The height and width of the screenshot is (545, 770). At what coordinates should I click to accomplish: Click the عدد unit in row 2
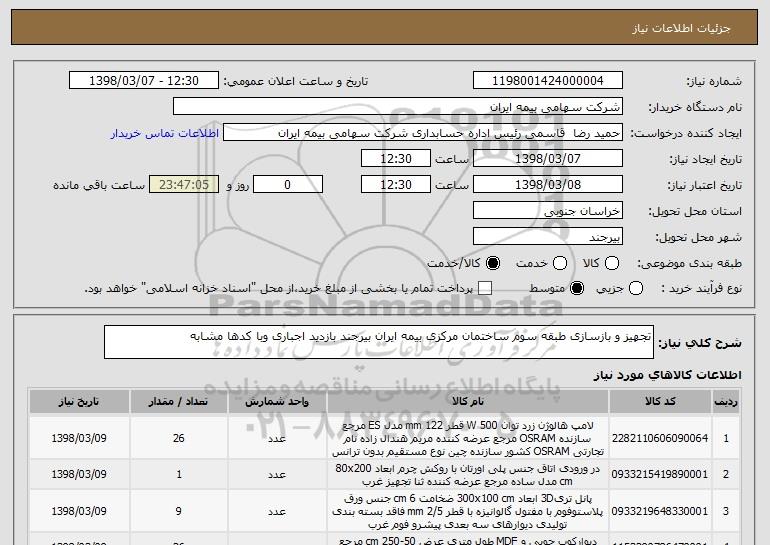[277, 475]
